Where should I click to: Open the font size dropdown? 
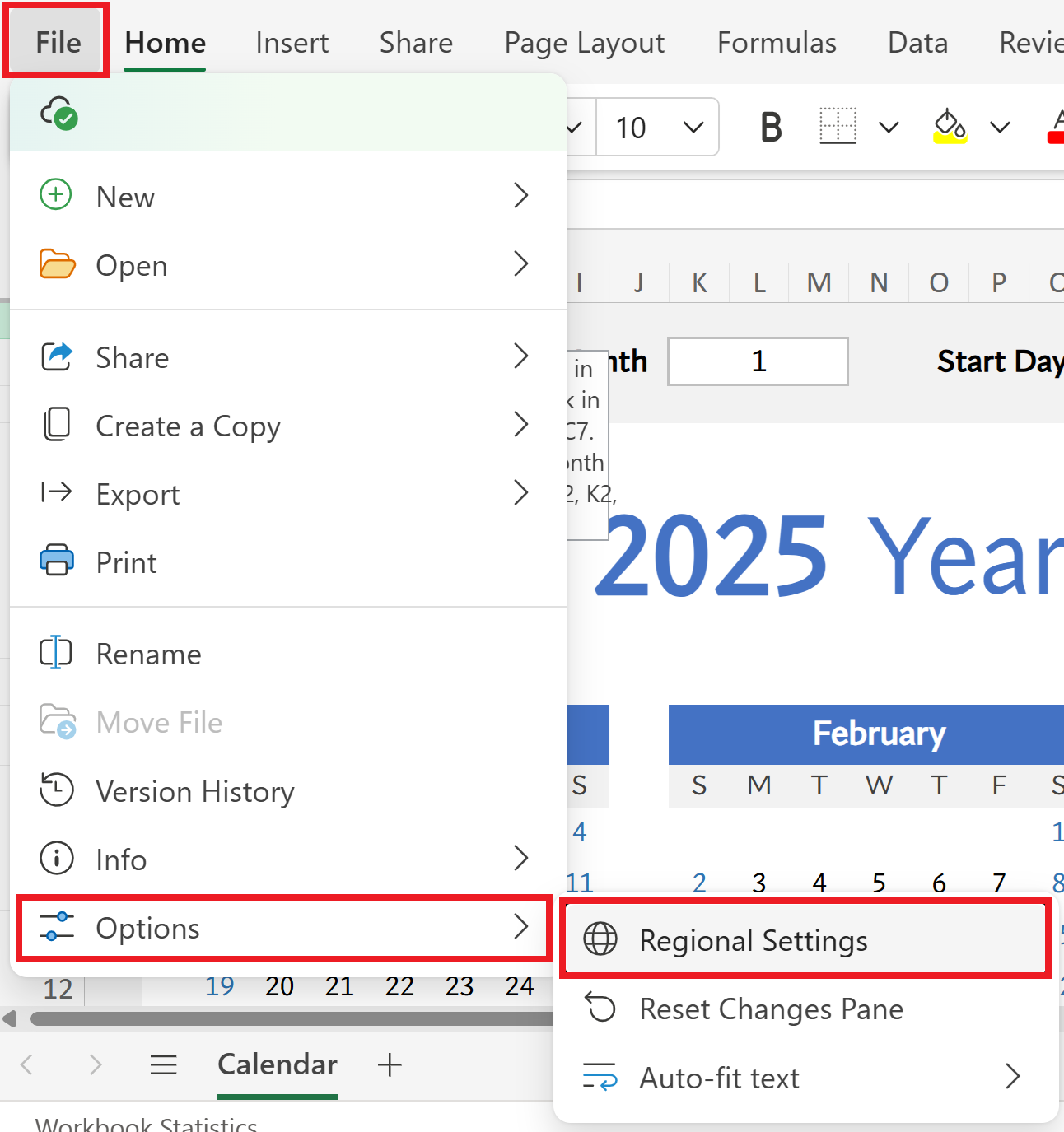[x=690, y=127]
